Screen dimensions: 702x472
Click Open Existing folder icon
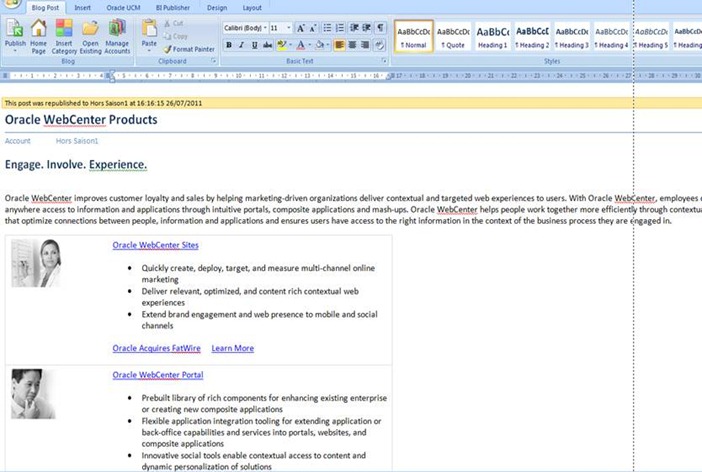click(90, 29)
